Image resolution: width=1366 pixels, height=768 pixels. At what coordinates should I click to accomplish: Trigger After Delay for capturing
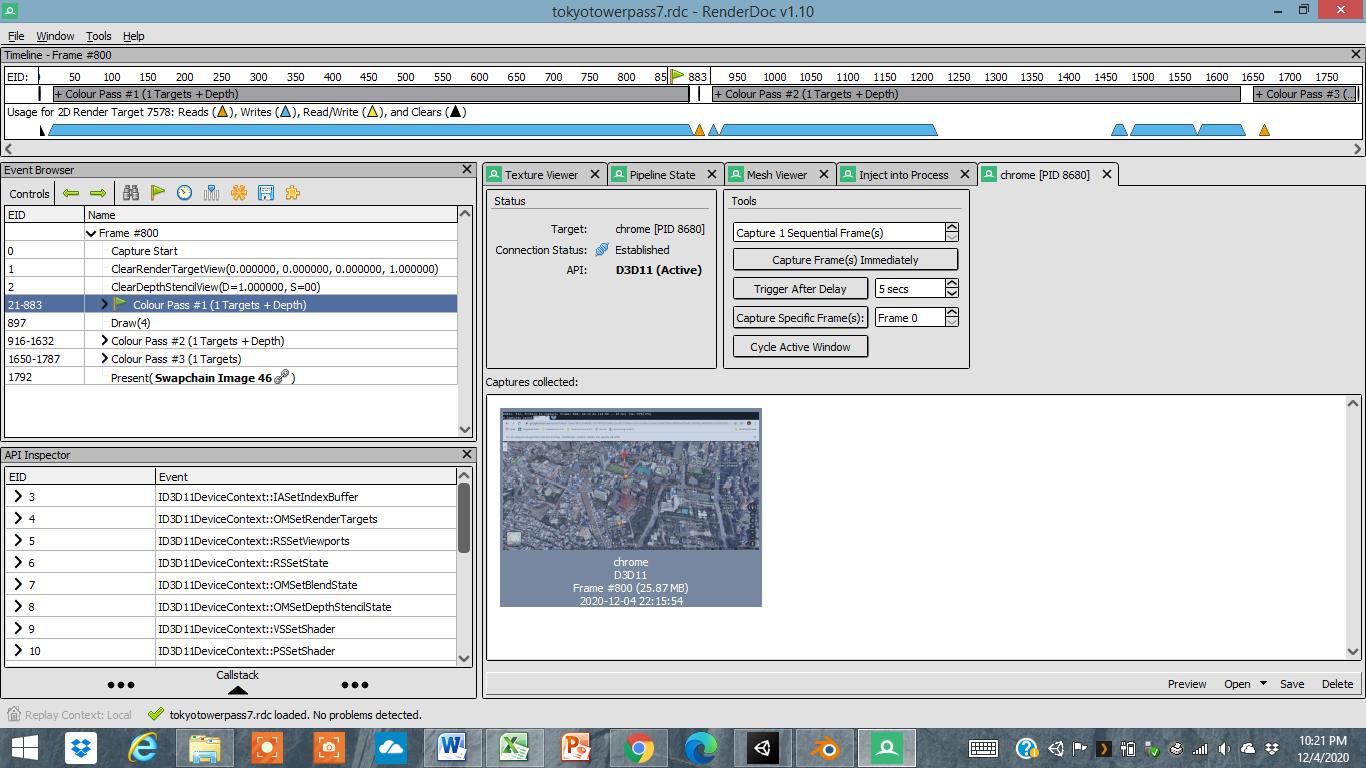click(x=800, y=289)
